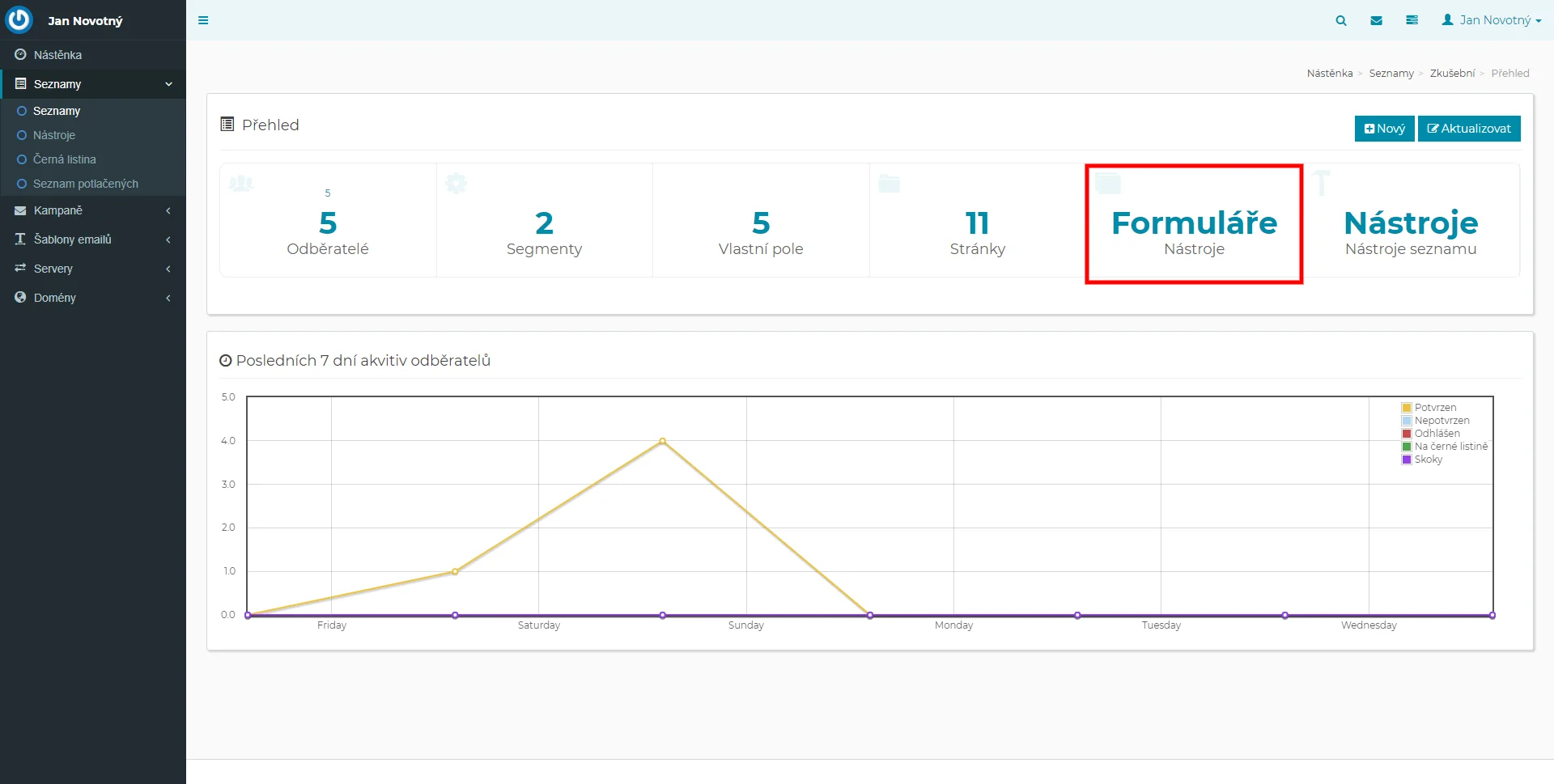Click the hamburger sidebar toggle icon
The height and width of the screenshot is (784, 1554).
coord(203,20)
